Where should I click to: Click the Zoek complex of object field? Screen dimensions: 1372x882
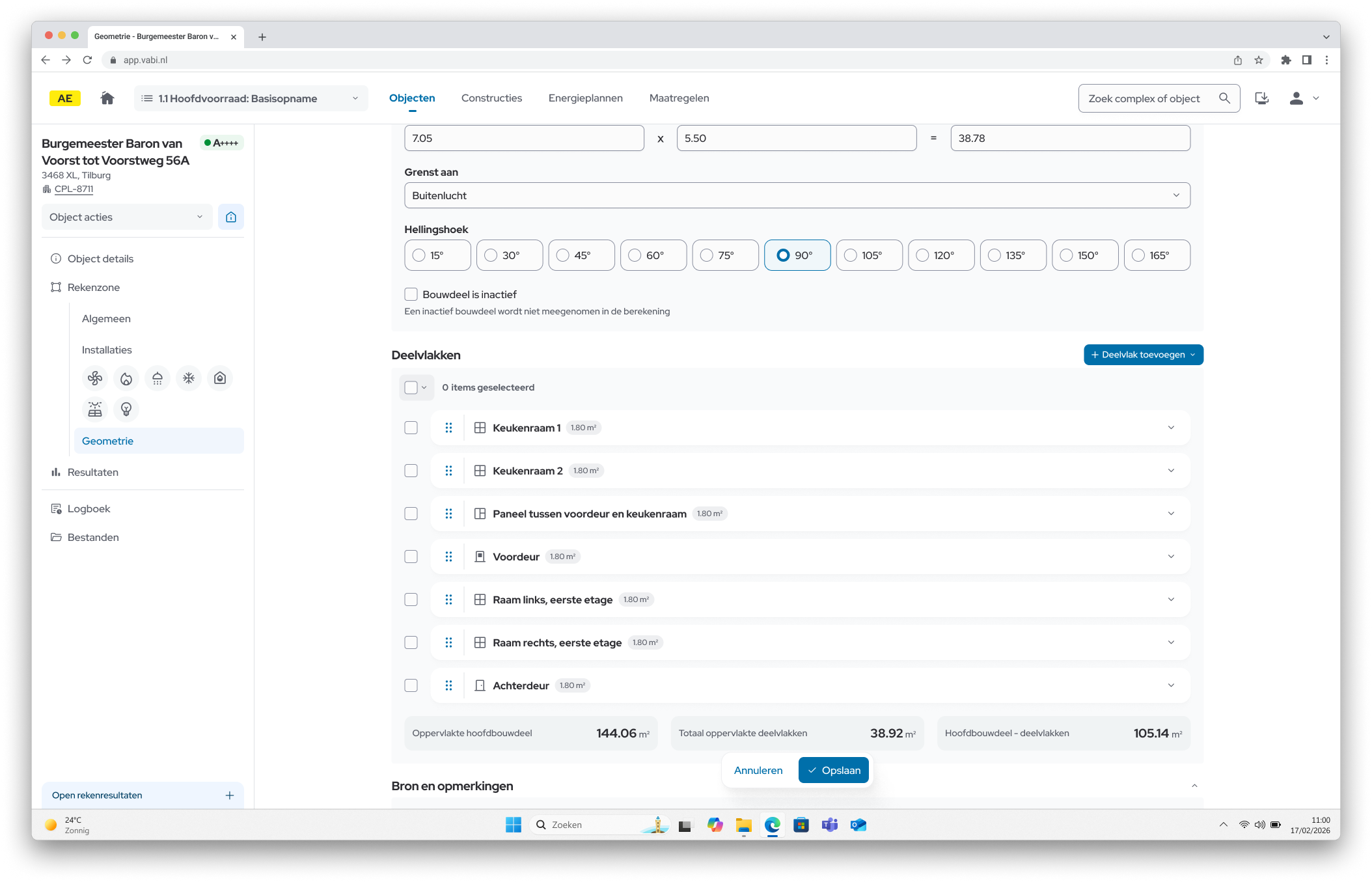[1146, 98]
